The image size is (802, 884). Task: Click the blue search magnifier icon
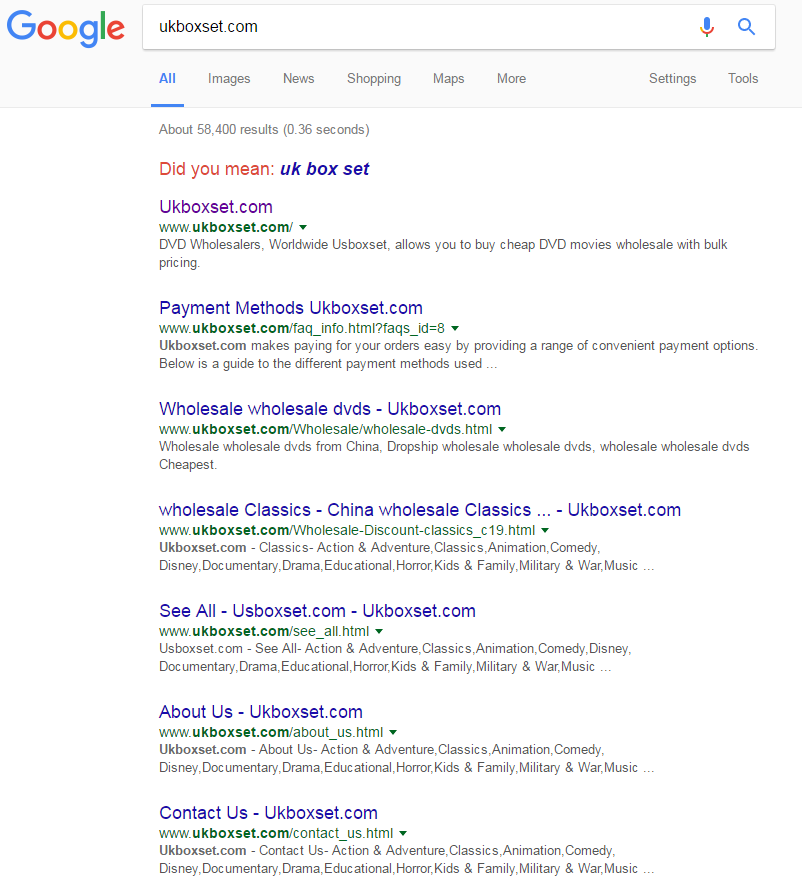[x=746, y=26]
